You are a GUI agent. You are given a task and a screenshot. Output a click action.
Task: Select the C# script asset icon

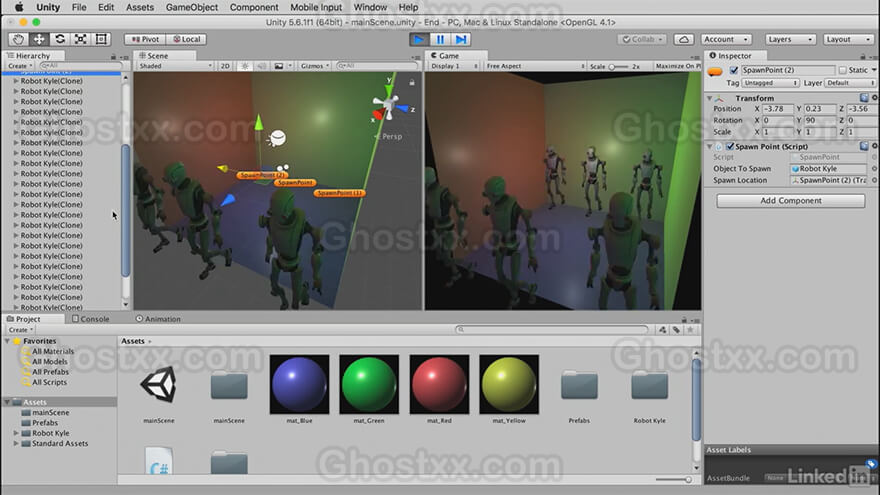(x=159, y=461)
